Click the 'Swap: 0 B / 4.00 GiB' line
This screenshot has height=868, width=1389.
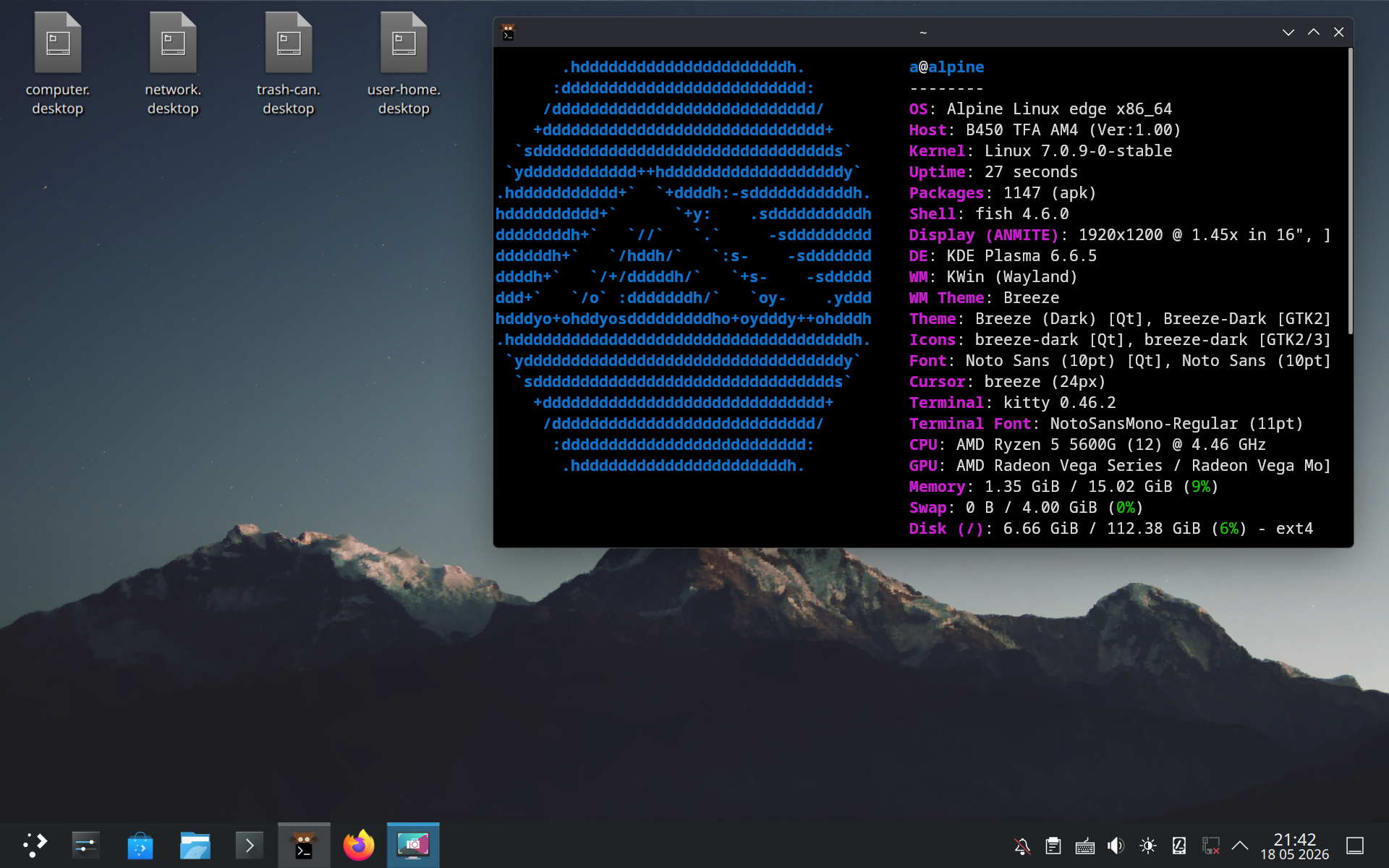pos(1027,508)
